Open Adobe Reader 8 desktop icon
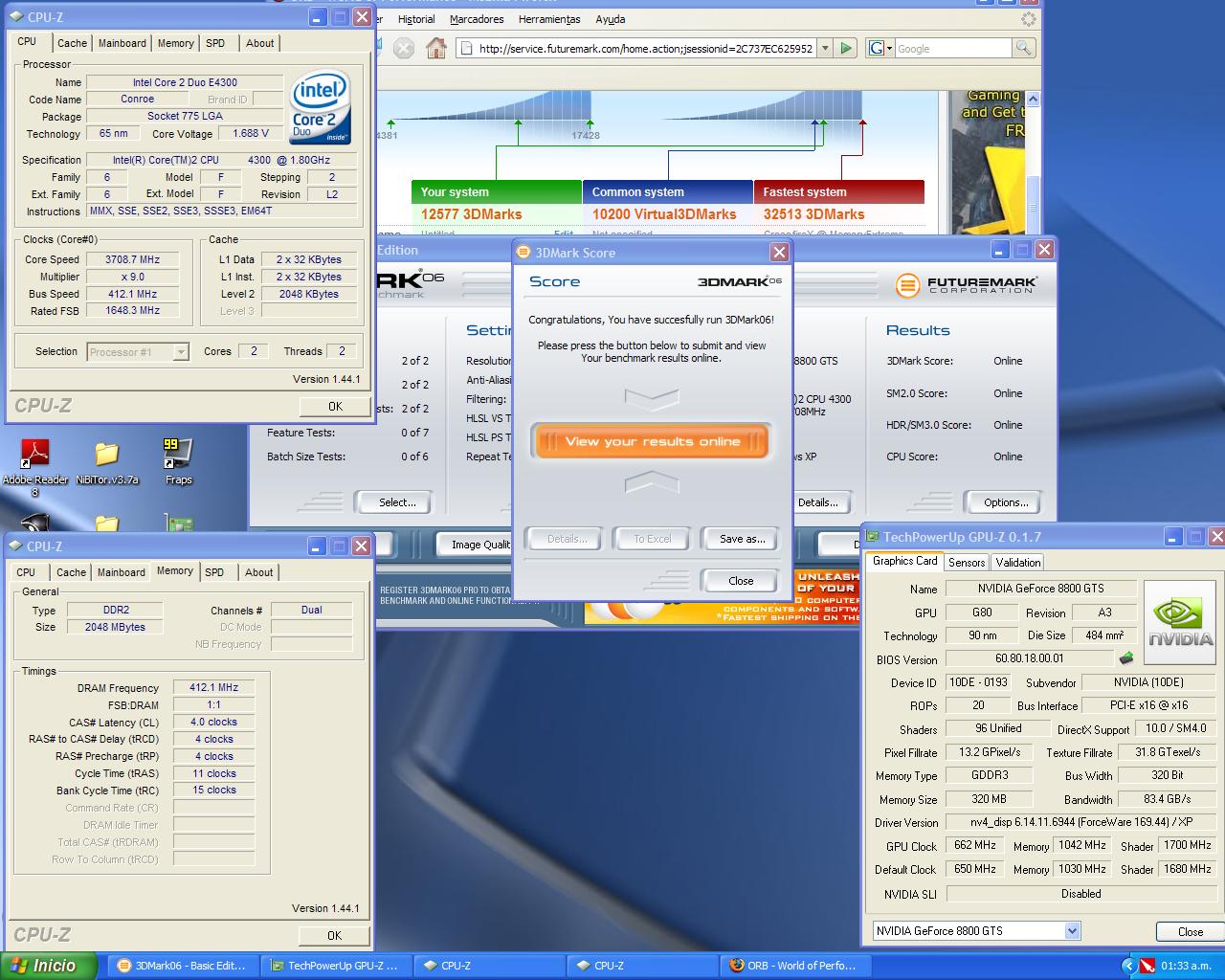 pyautogui.click(x=35, y=453)
